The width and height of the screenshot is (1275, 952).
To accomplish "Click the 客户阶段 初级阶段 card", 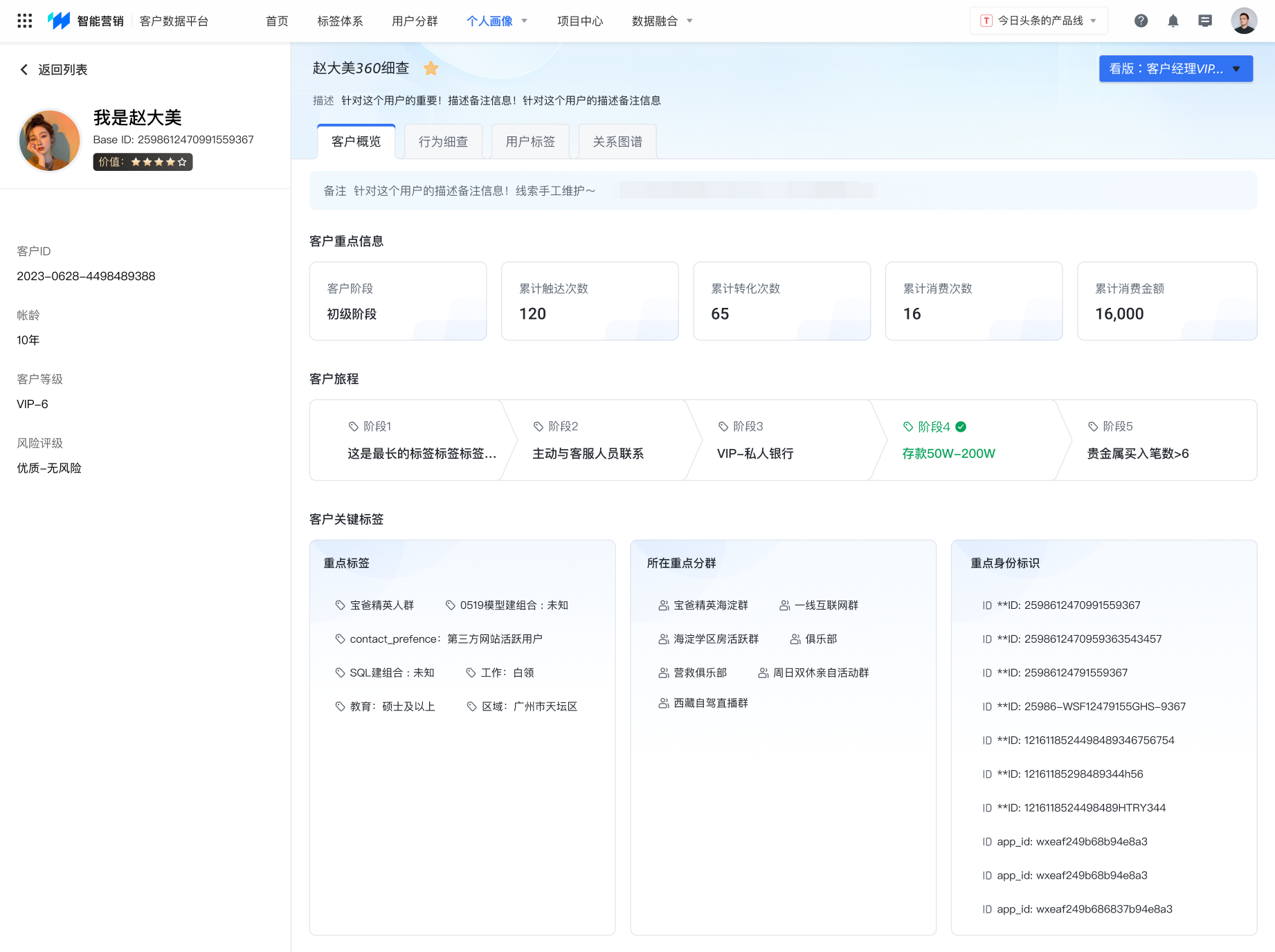I will click(x=398, y=301).
